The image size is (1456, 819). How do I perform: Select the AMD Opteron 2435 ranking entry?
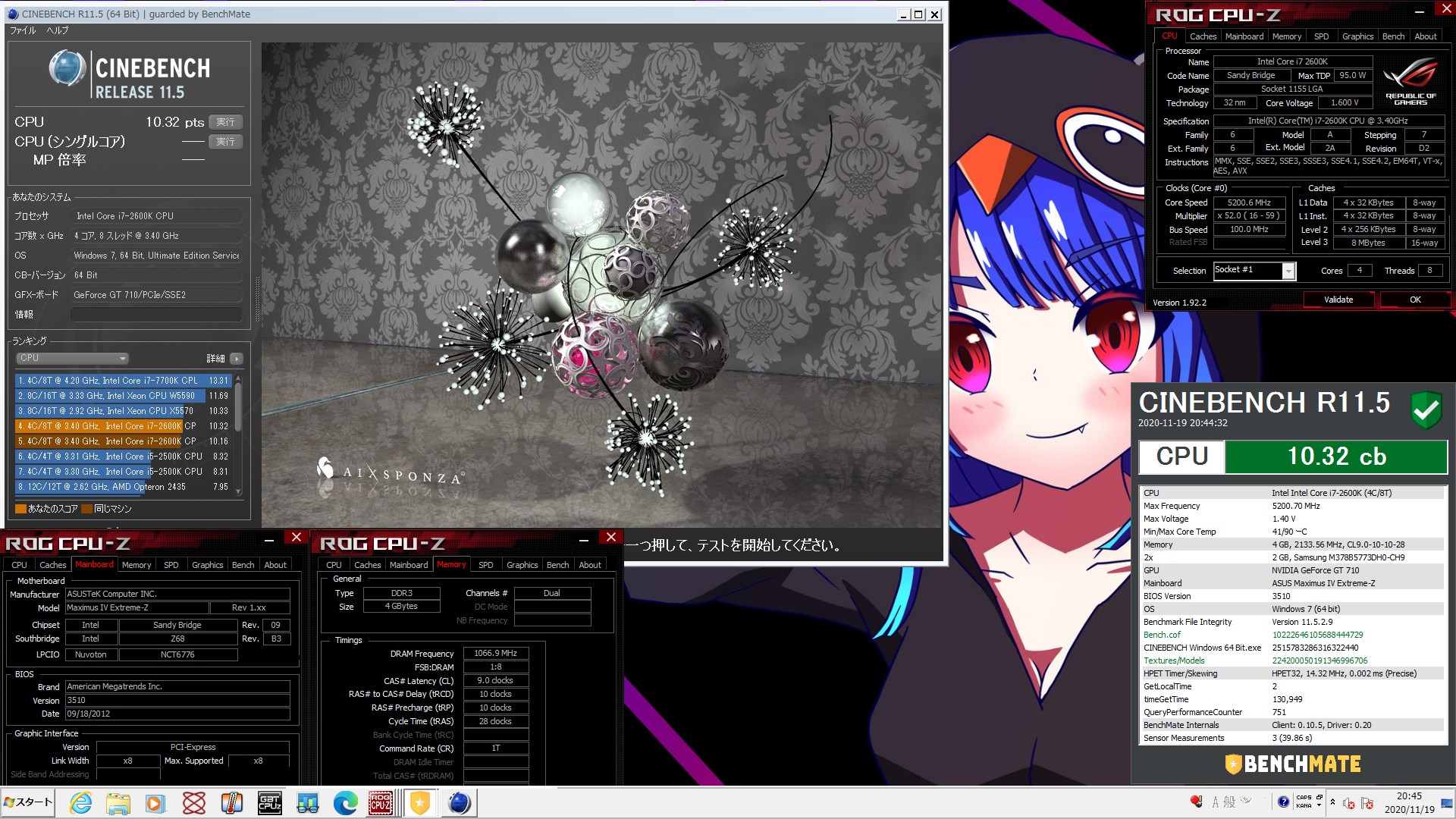pos(123,487)
